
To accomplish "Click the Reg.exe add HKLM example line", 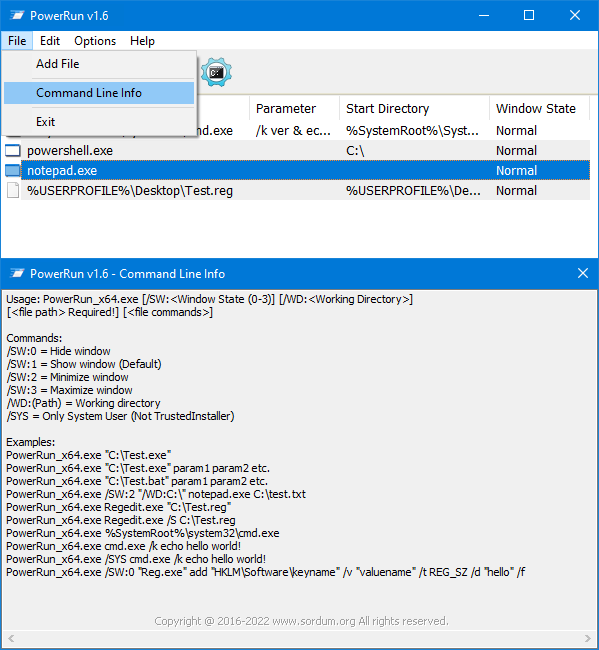I will point(266,572).
